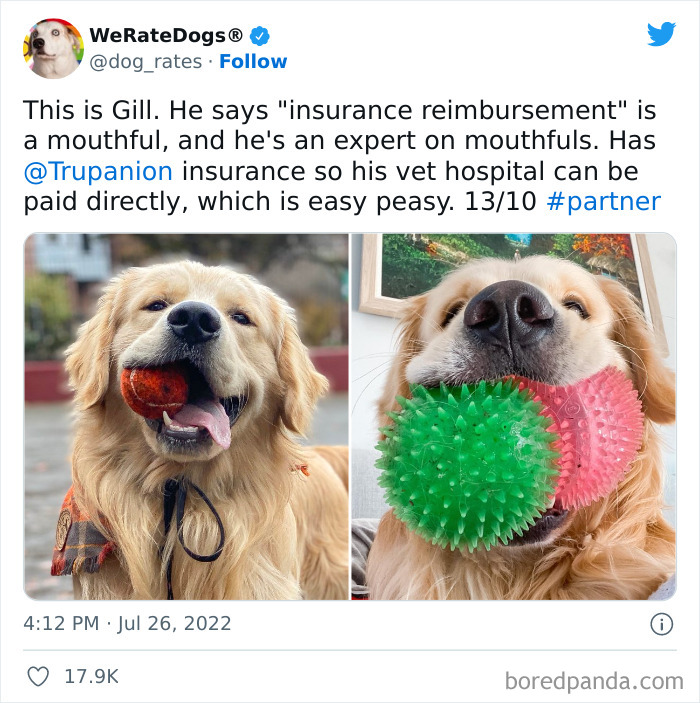Open the tweet info circle icon
This screenshot has width=700, height=703.
661,624
